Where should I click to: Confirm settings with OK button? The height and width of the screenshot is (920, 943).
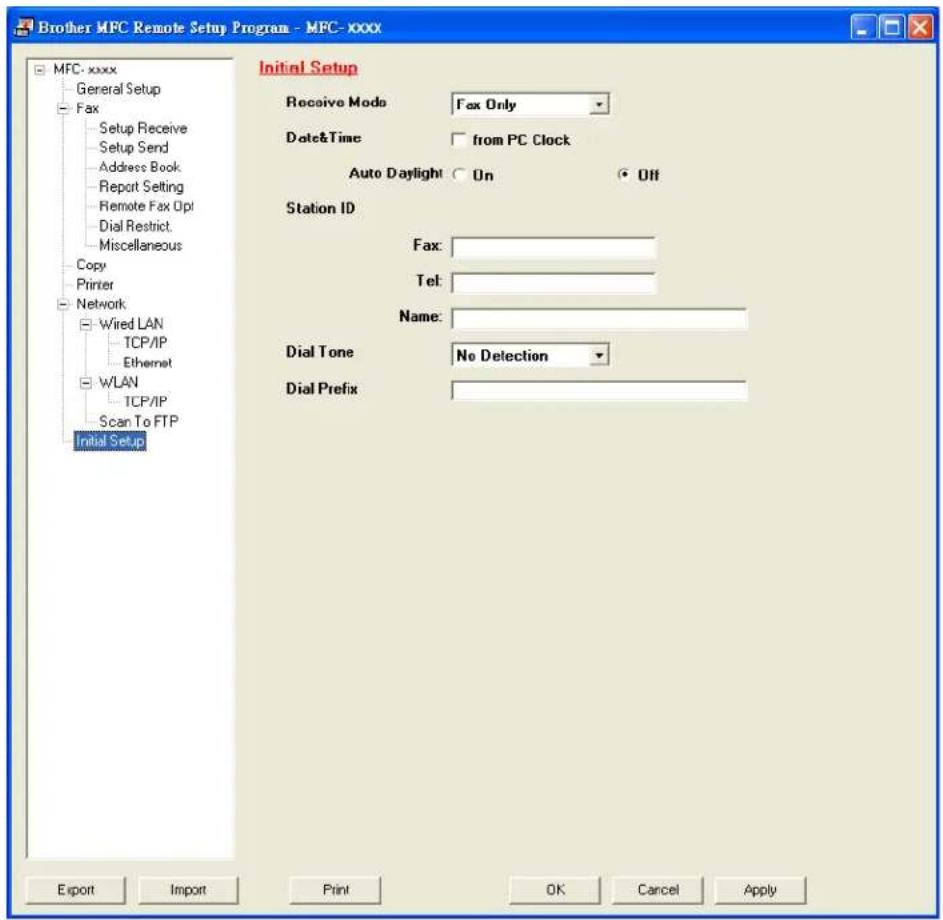coord(555,889)
